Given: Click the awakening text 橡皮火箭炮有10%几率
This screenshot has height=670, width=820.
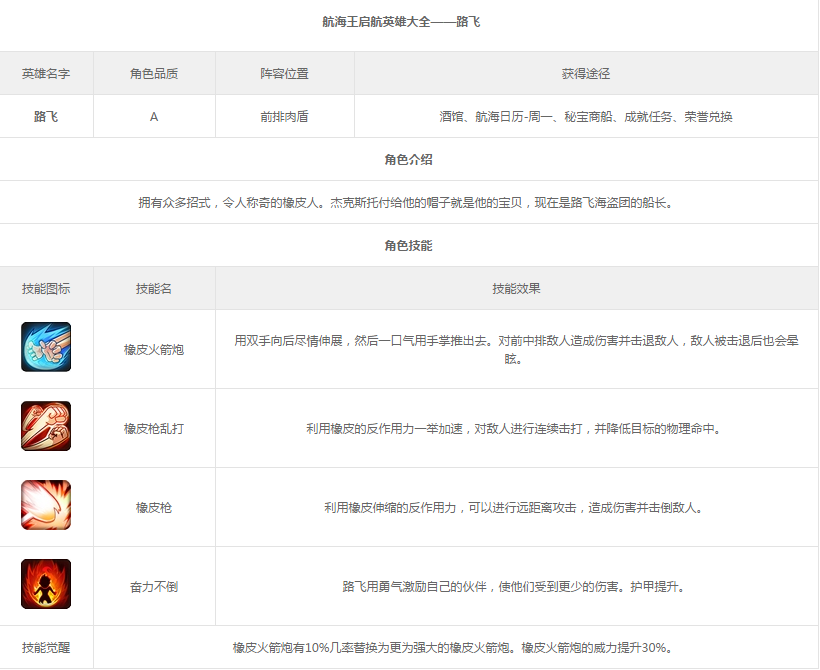Looking at the screenshot, I should [x=453, y=648].
